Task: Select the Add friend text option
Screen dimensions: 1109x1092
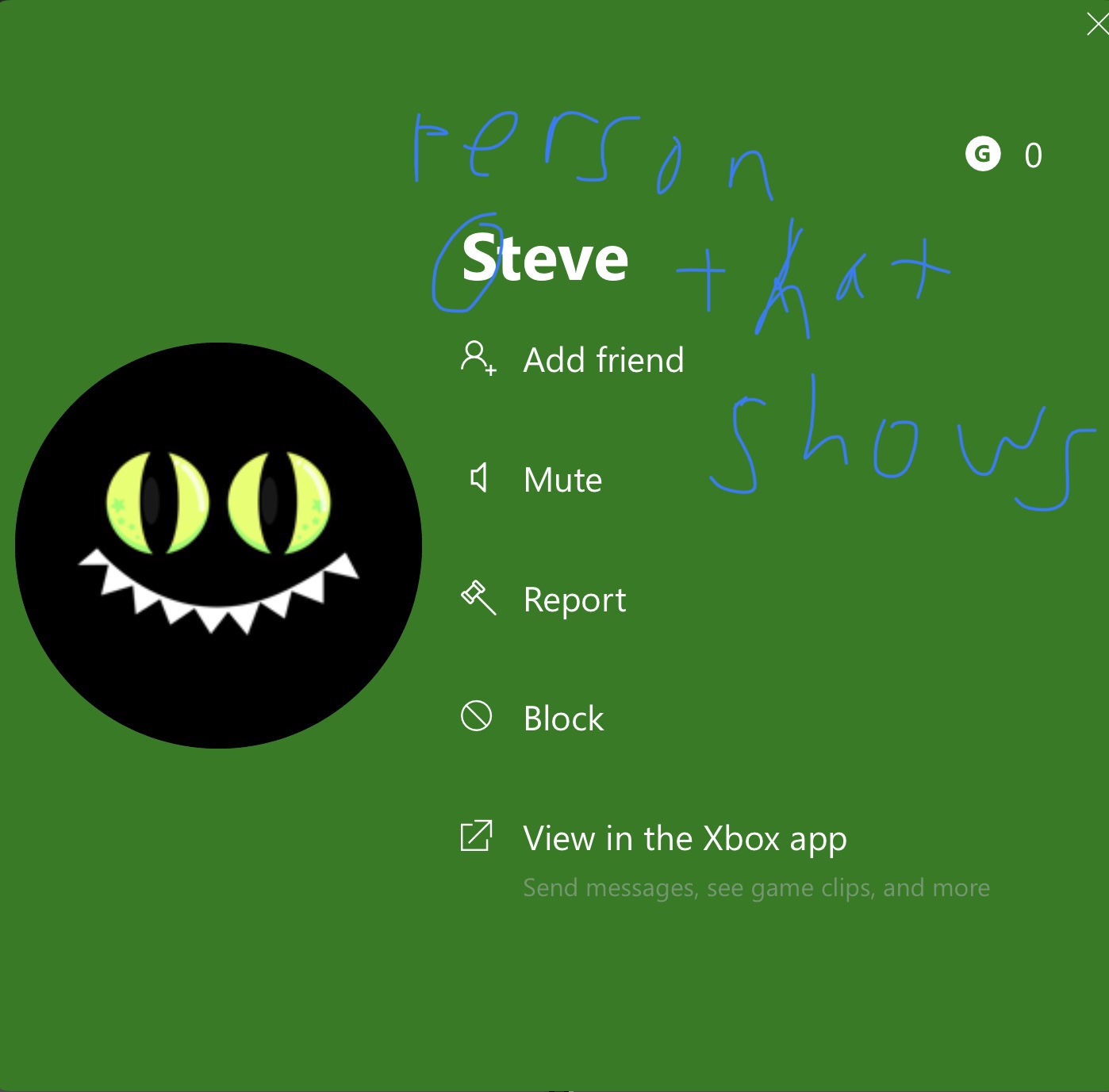Action: (x=604, y=360)
